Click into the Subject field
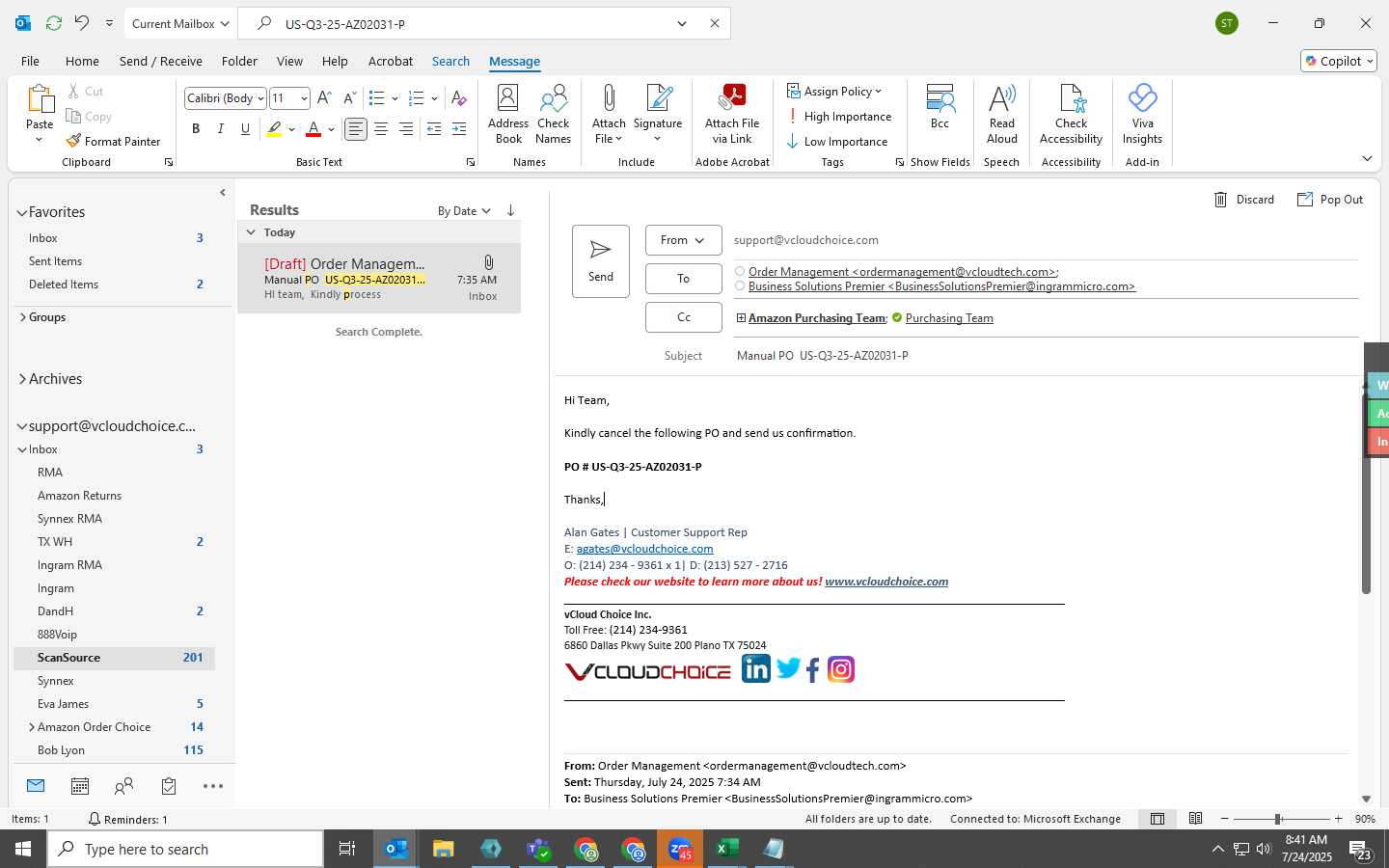This screenshot has height=868, width=1389. click(x=1047, y=356)
